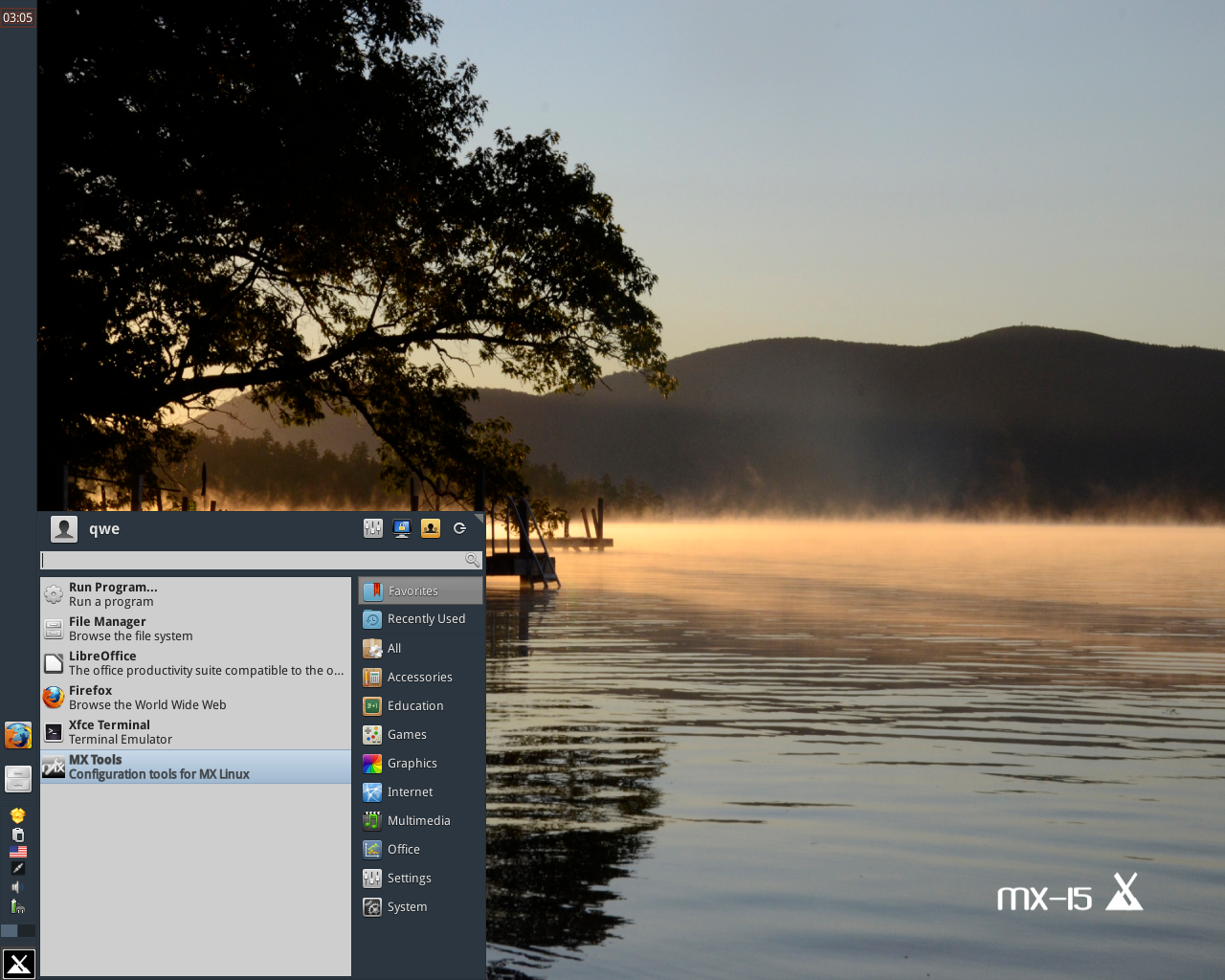Click the Lock Screen monitor icon

(402, 528)
